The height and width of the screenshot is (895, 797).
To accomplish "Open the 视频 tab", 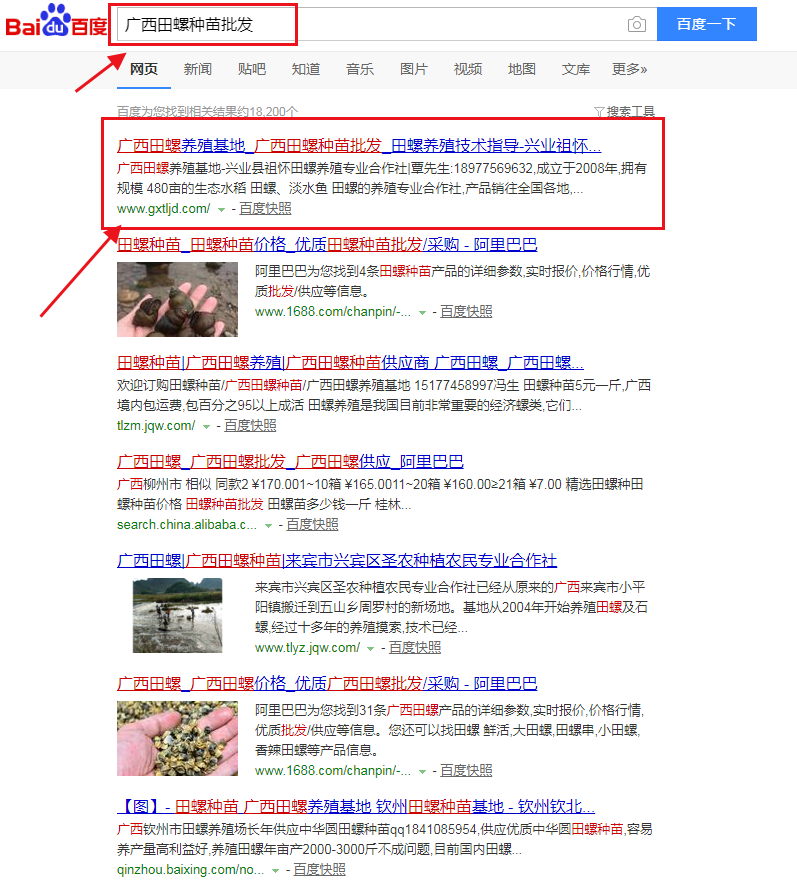I will coord(468,69).
